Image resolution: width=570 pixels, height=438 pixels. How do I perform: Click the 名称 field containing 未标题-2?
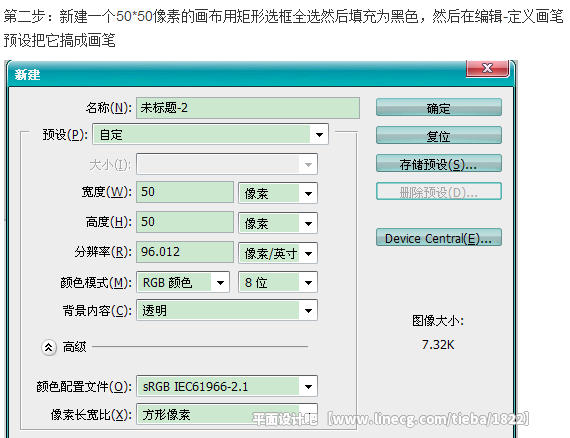tap(248, 108)
